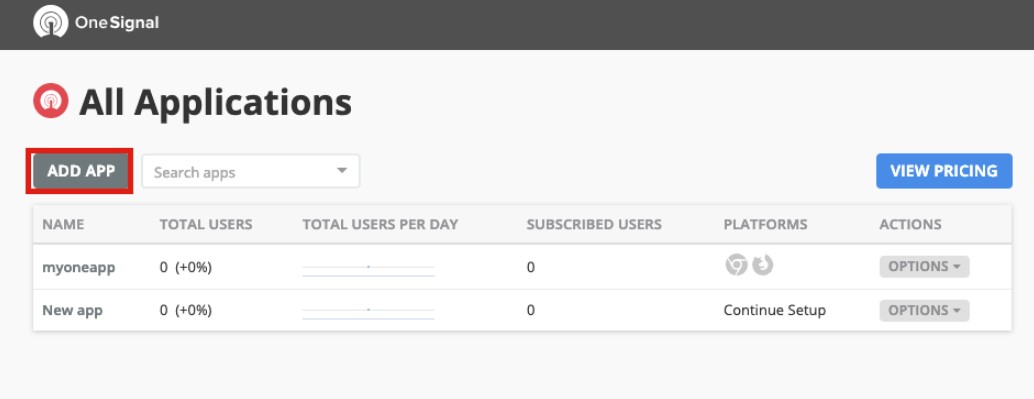Expand the Search apps dropdown arrow
This screenshot has width=1034, height=399.
(342, 171)
